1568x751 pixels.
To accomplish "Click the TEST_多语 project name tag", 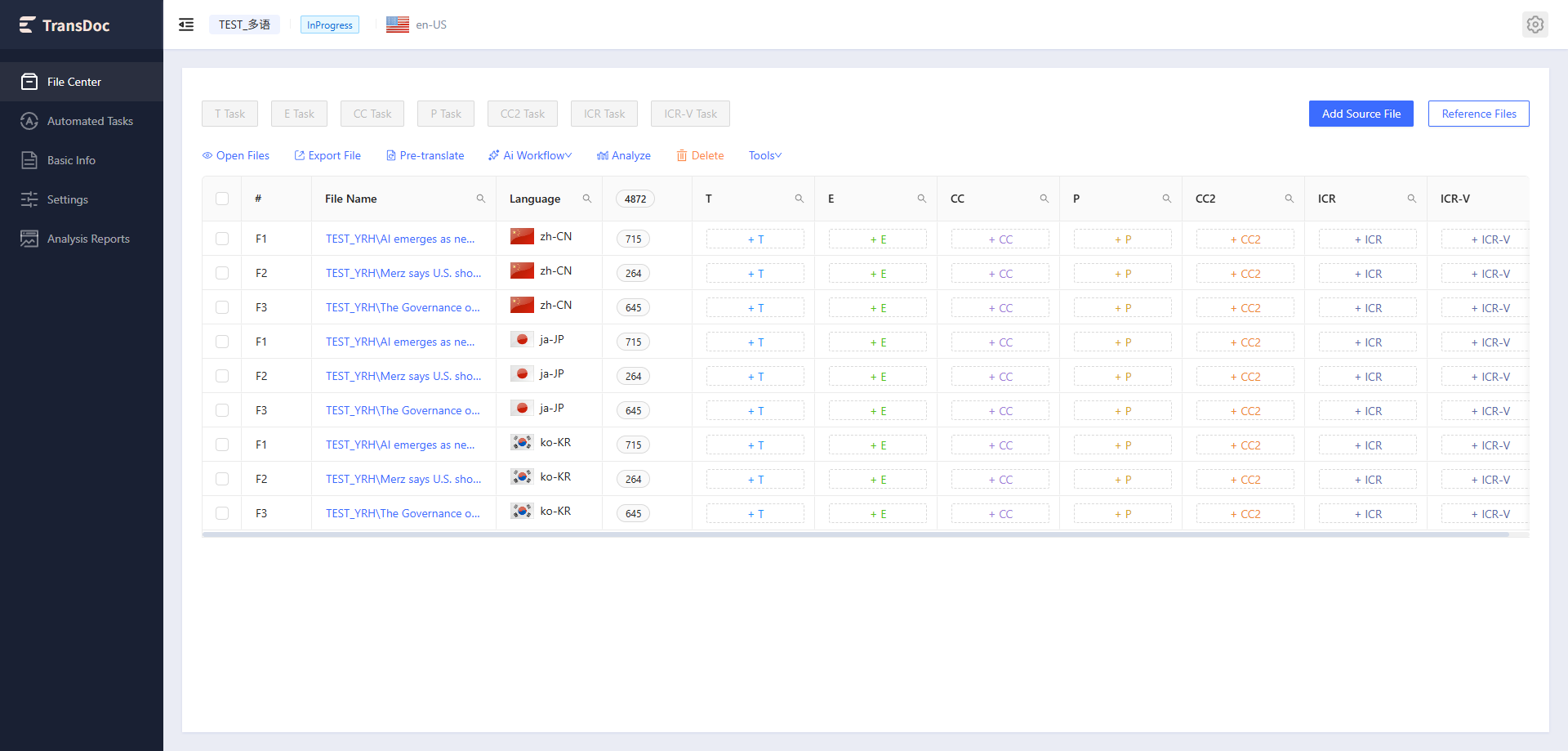I will point(244,25).
